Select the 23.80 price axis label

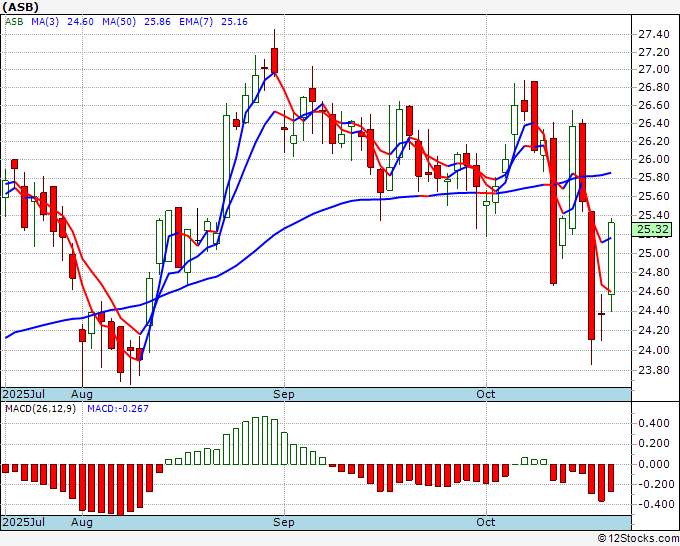[654, 370]
